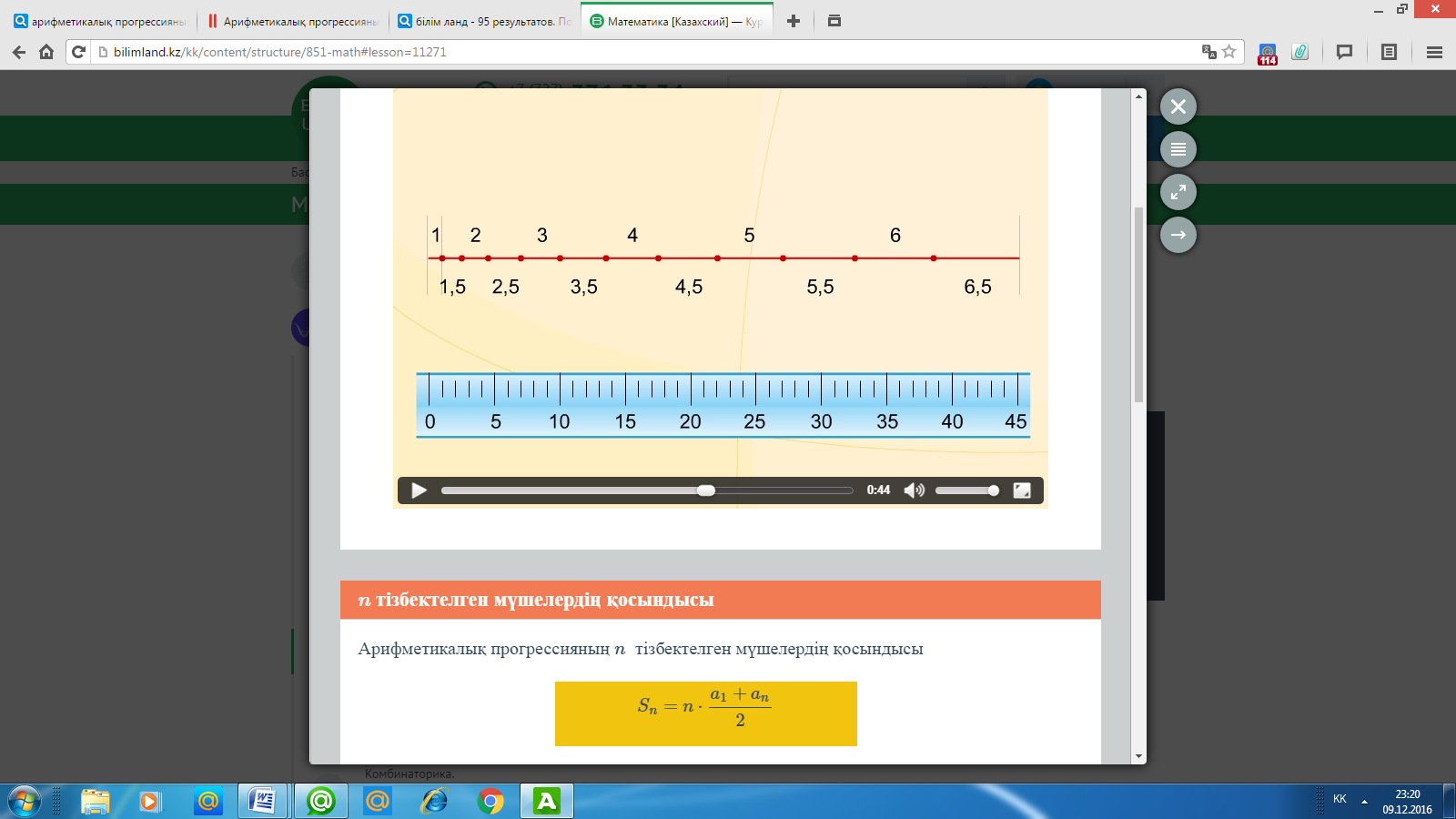The width and height of the screenshot is (1456, 819).
Task: Seek using the video progress bar handle
Action: [706, 490]
